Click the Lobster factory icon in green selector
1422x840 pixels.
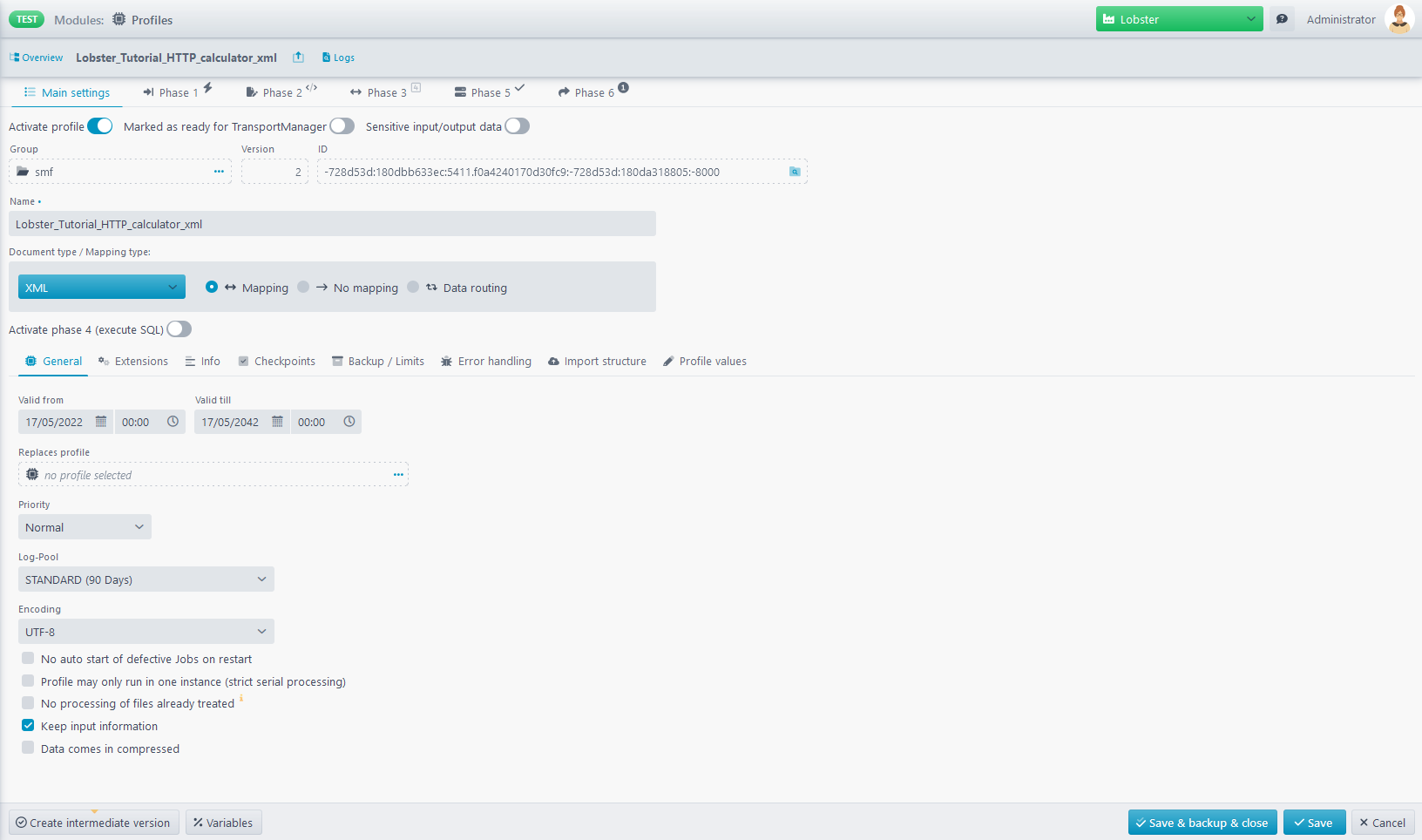tap(1108, 19)
